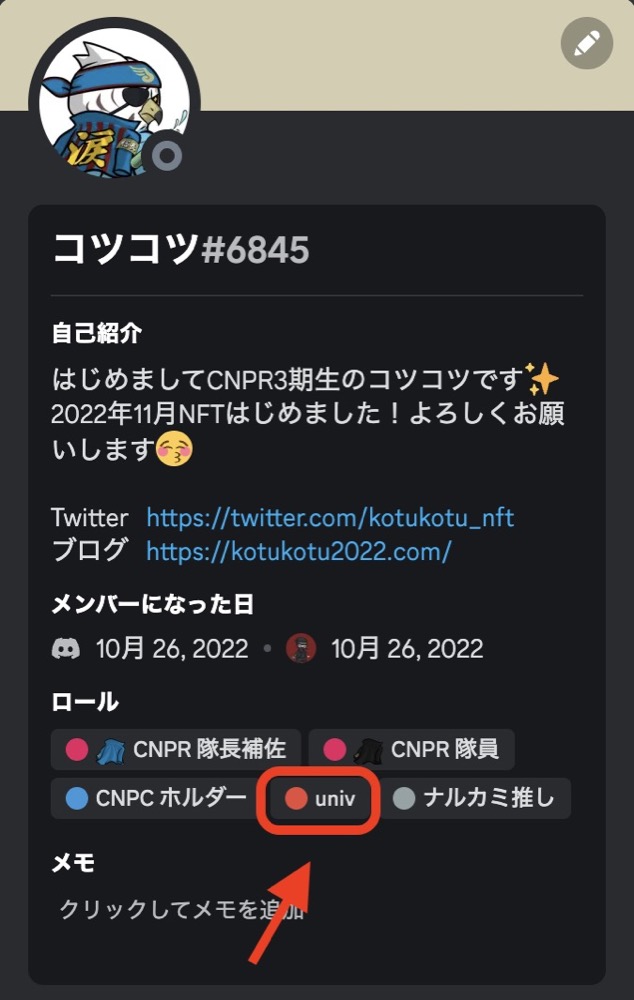Click the kissing face emoji in bio
The width and height of the screenshot is (634, 1000).
tap(174, 449)
